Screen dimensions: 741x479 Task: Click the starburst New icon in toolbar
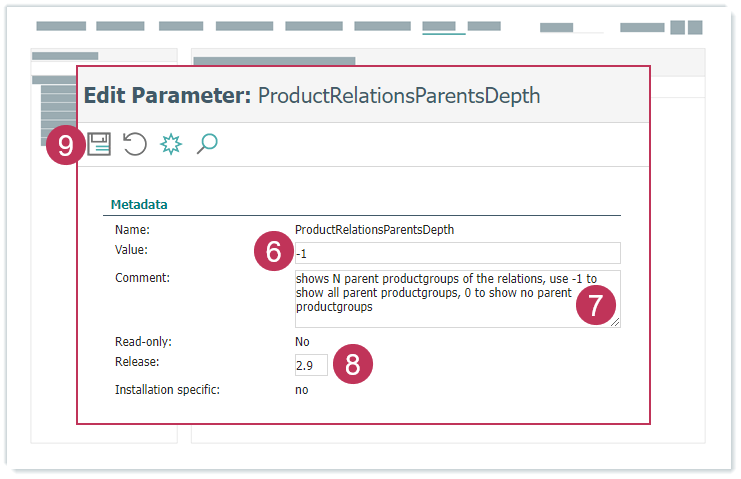click(171, 144)
